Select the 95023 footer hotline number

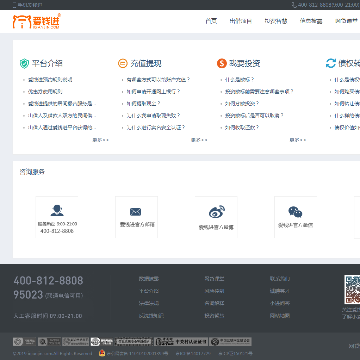[x=28, y=295]
